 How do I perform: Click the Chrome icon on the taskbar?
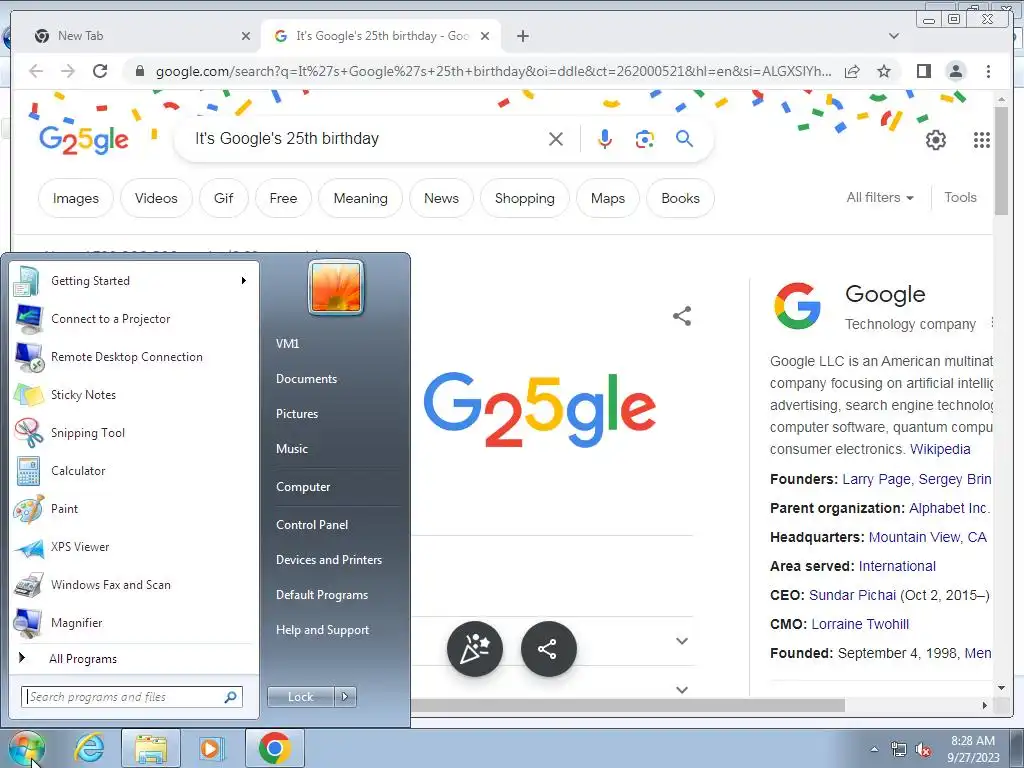(x=274, y=748)
